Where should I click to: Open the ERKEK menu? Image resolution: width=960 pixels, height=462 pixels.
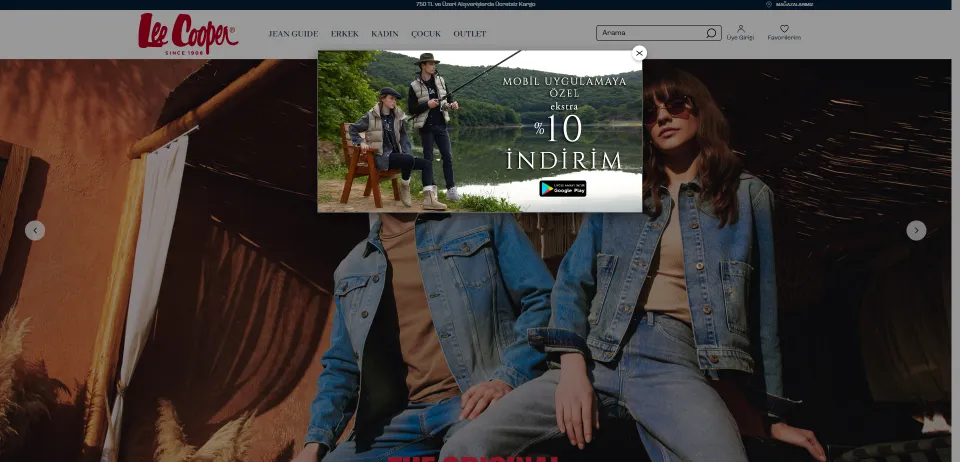[345, 34]
